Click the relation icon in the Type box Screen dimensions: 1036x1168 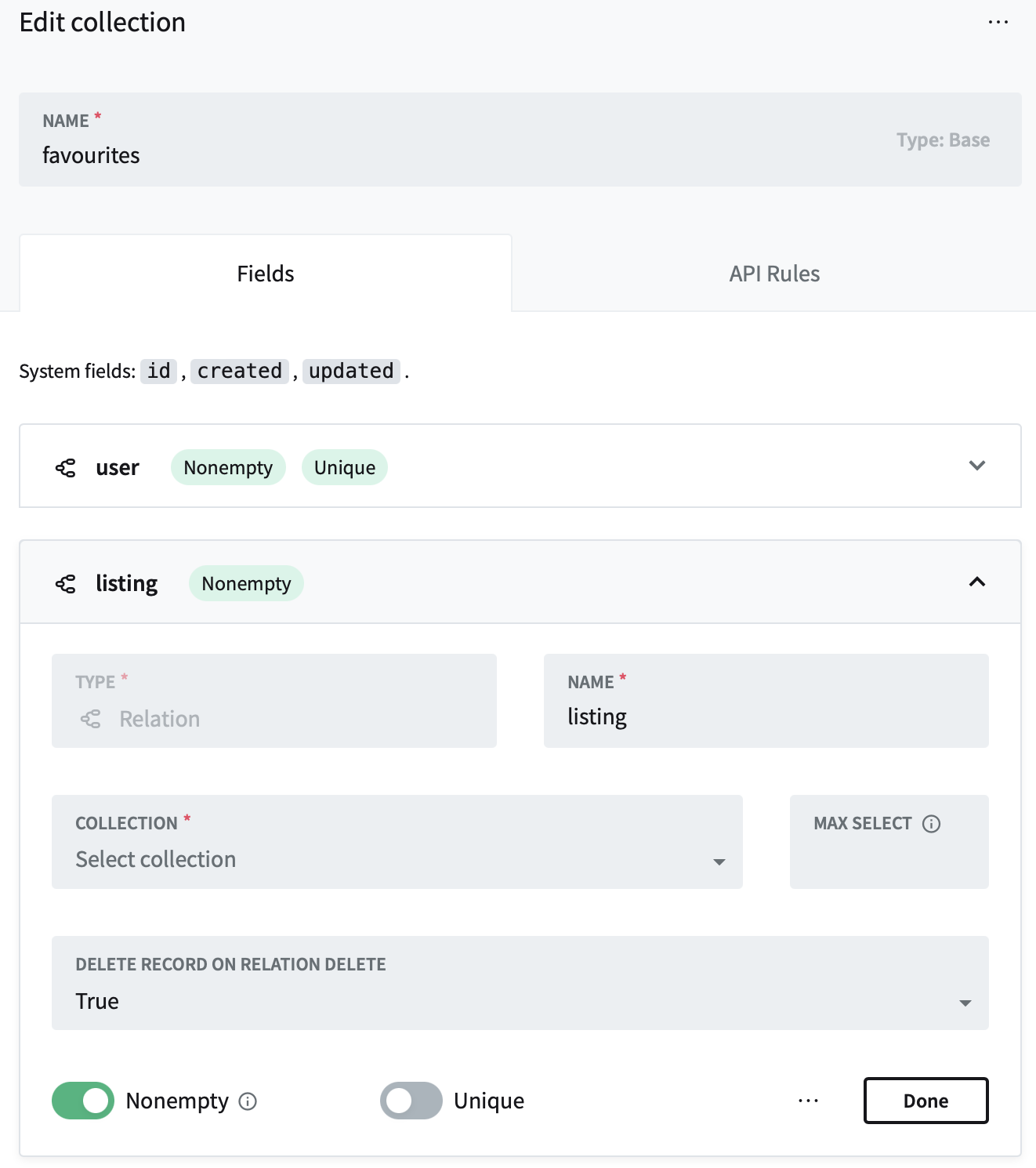point(90,719)
